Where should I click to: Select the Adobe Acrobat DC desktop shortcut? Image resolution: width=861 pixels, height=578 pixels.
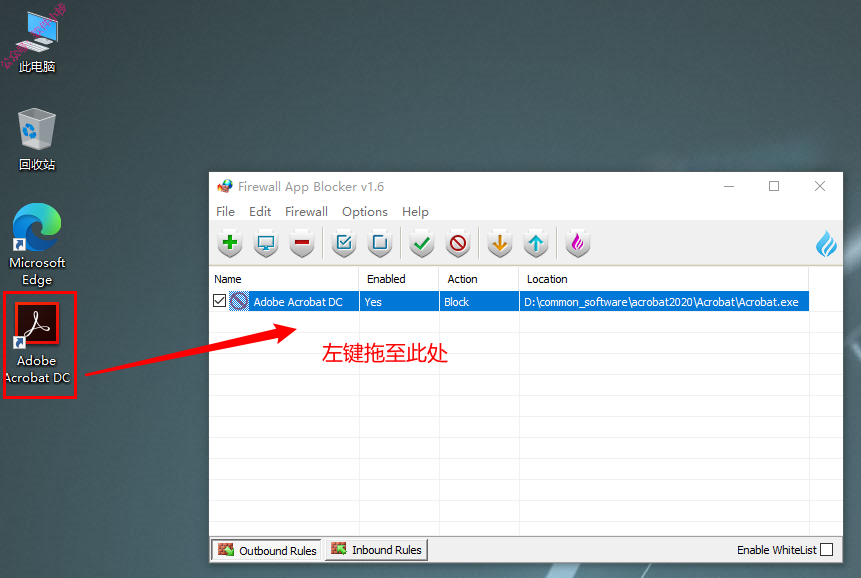pyautogui.click(x=37, y=343)
